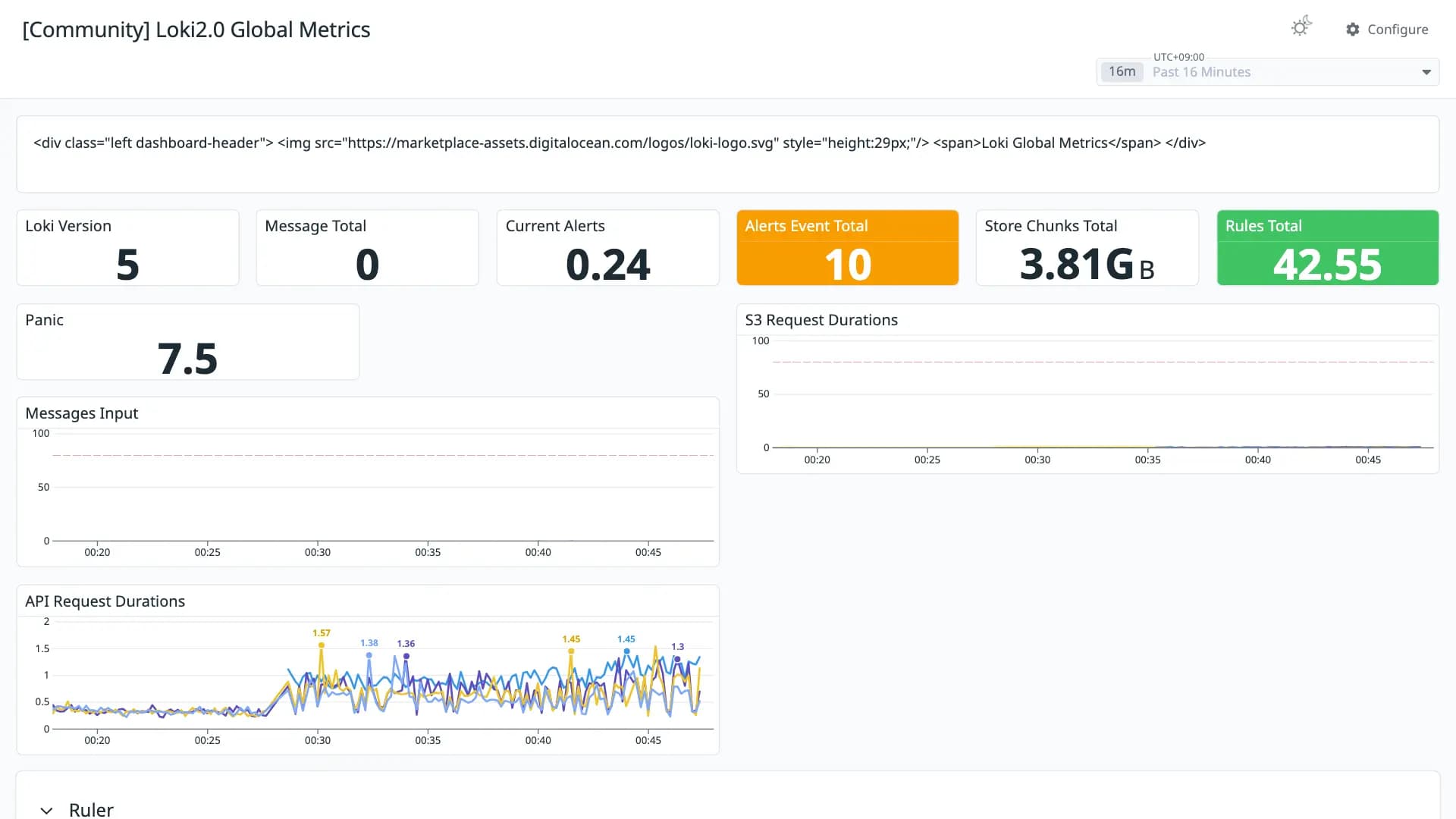Viewport: 1456px width, 819px height.
Task: Click the yellow 1.45 peak marker
Action: pos(571,651)
